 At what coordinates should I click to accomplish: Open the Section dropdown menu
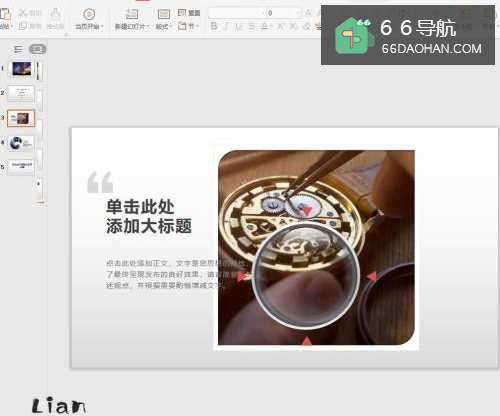click(189, 26)
